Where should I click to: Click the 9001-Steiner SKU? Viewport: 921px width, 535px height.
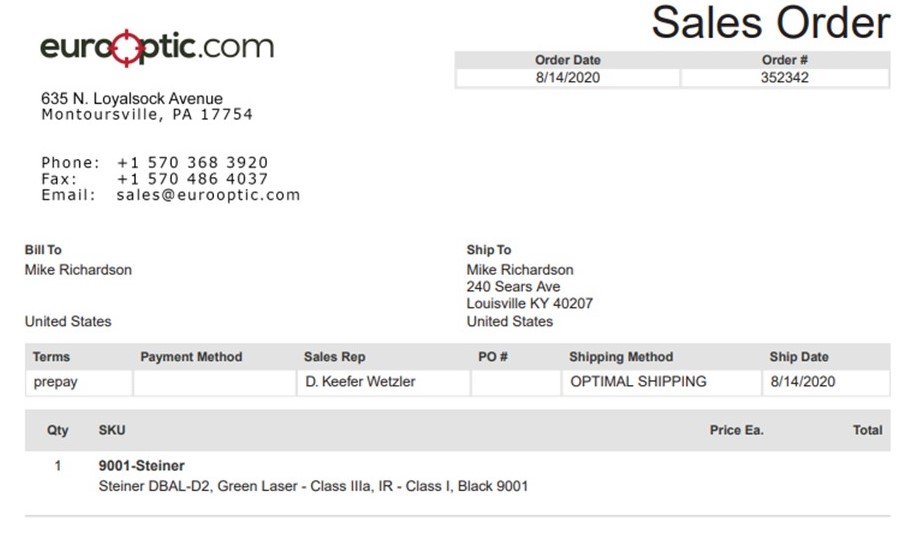141,465
